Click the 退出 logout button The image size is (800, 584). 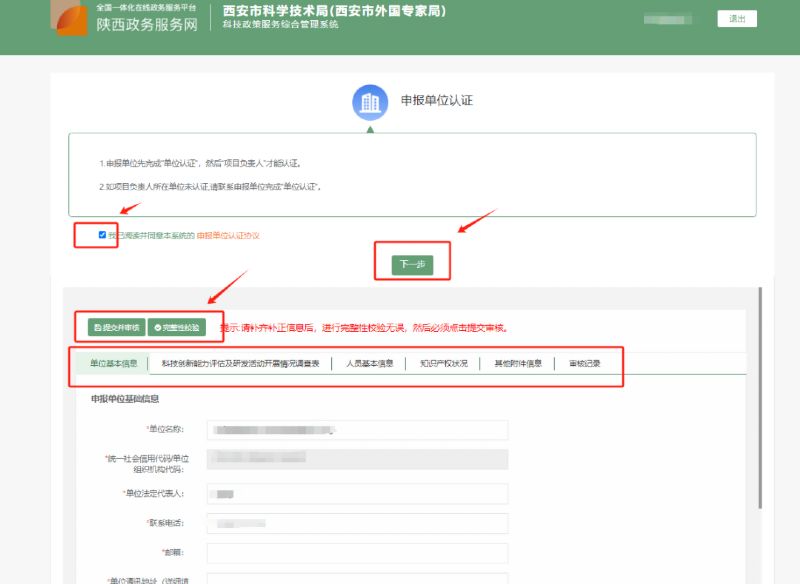point(737,19)
